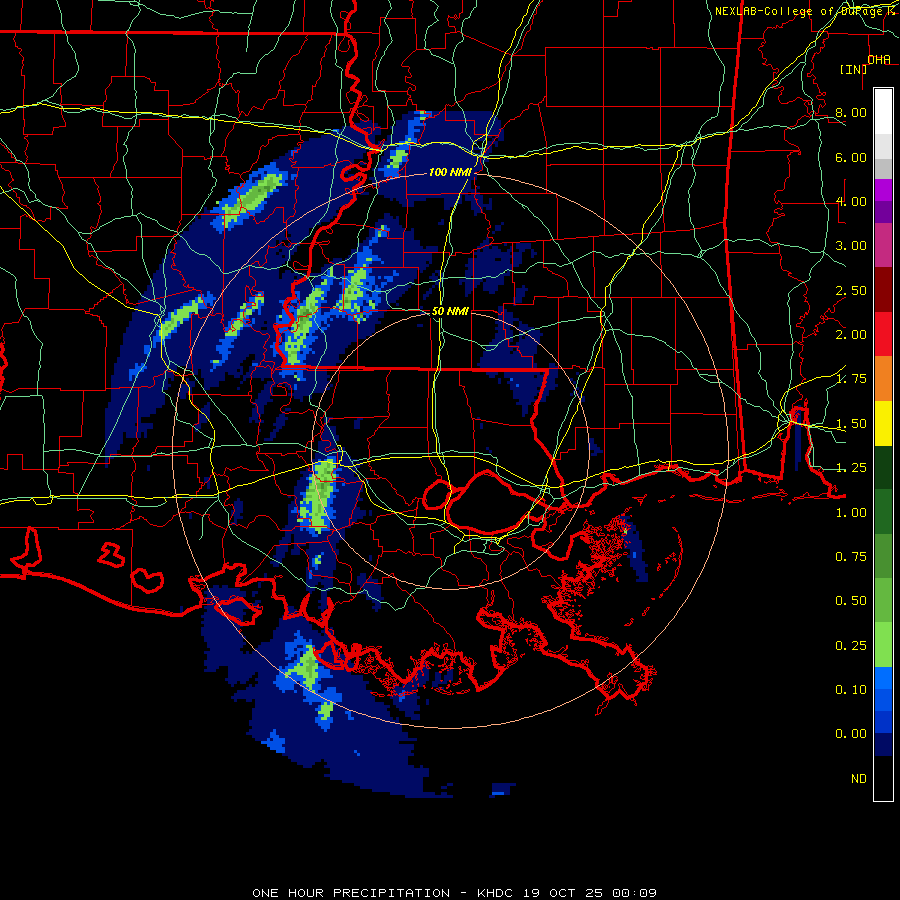Pick the darkest green legend swatch near 1.25
900x900 pixels.
(883, 467)
